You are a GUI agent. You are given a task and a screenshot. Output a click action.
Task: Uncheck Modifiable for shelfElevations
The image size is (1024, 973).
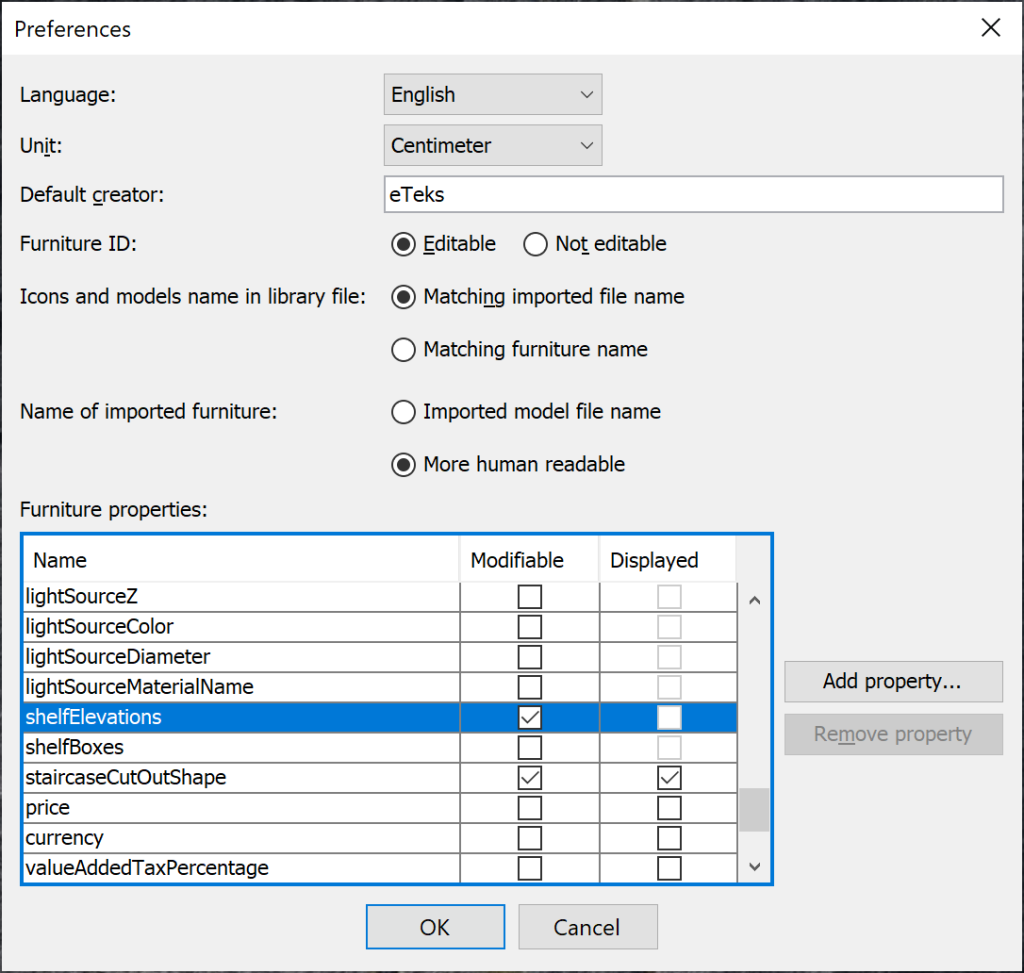coord(529,718)
